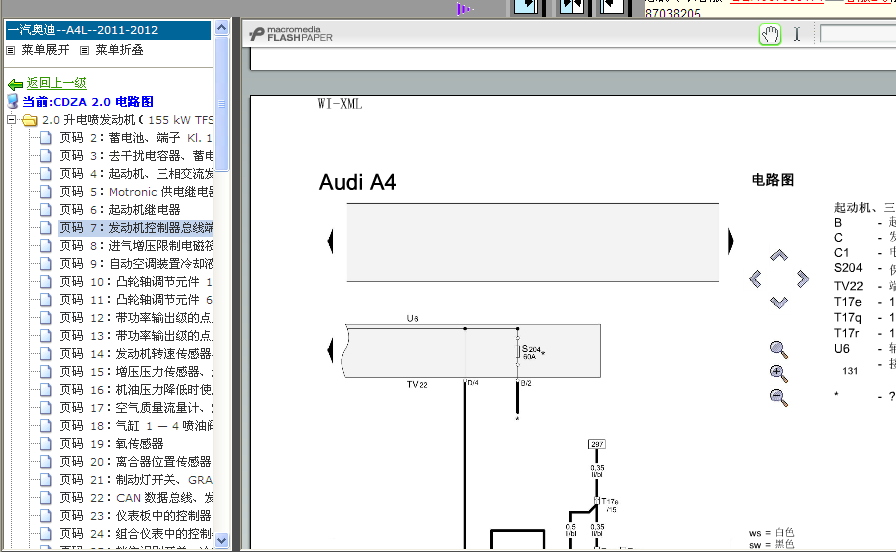This screenshot has width=896, height=552.
Task: Open 页码 13 带功率输出级的点 page
Action: pos(136,335)
